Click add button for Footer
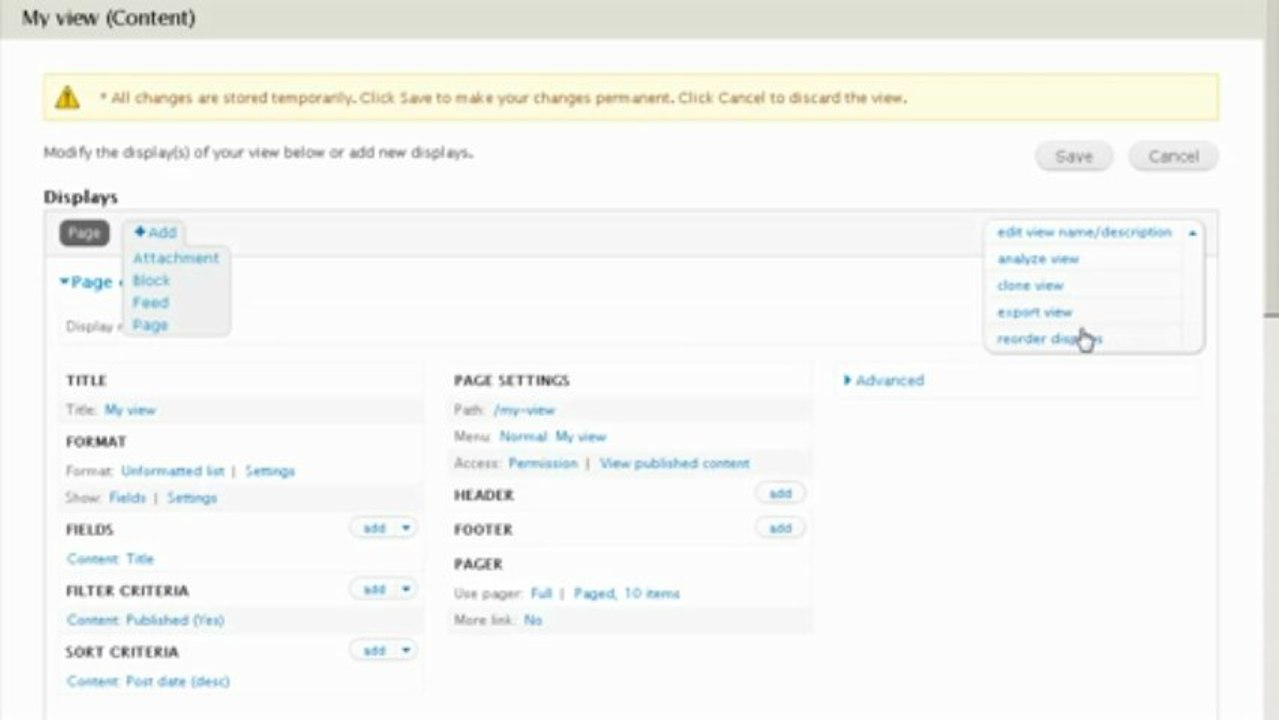The width and height of the screenshot is (1279, 720). click(780, 528)
